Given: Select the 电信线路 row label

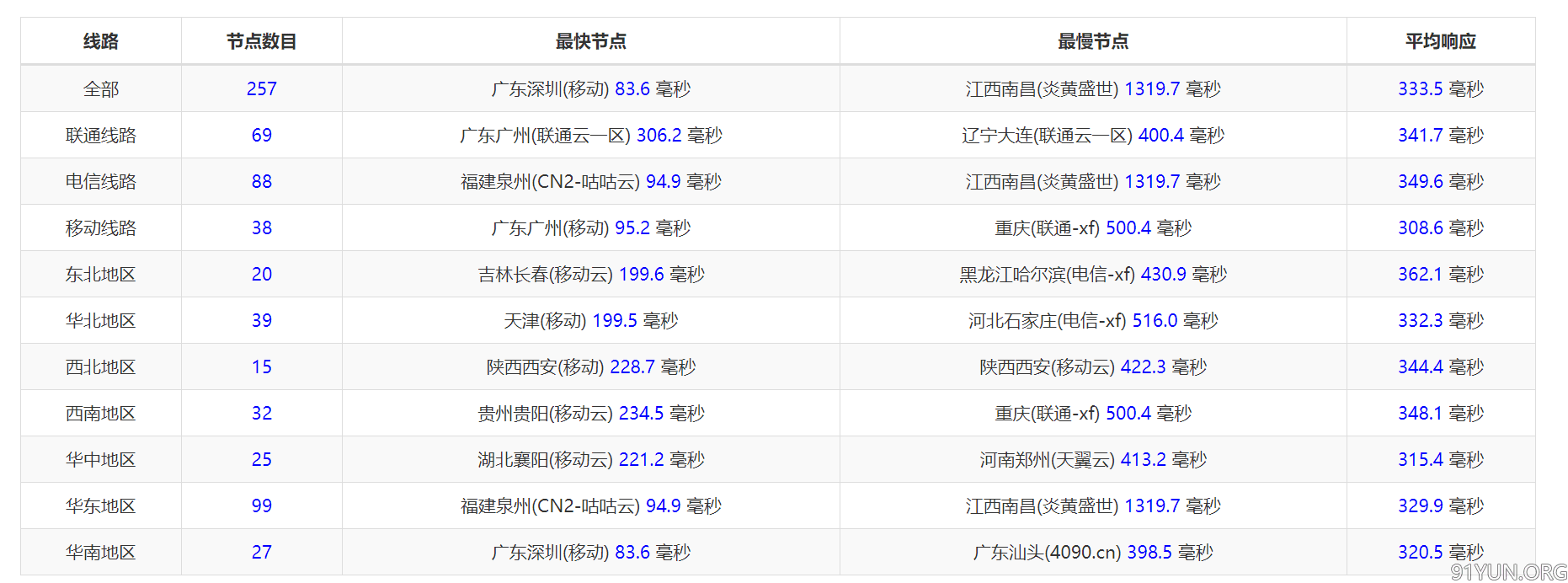Looking at the screenshot, I should [x=101, y=181].
